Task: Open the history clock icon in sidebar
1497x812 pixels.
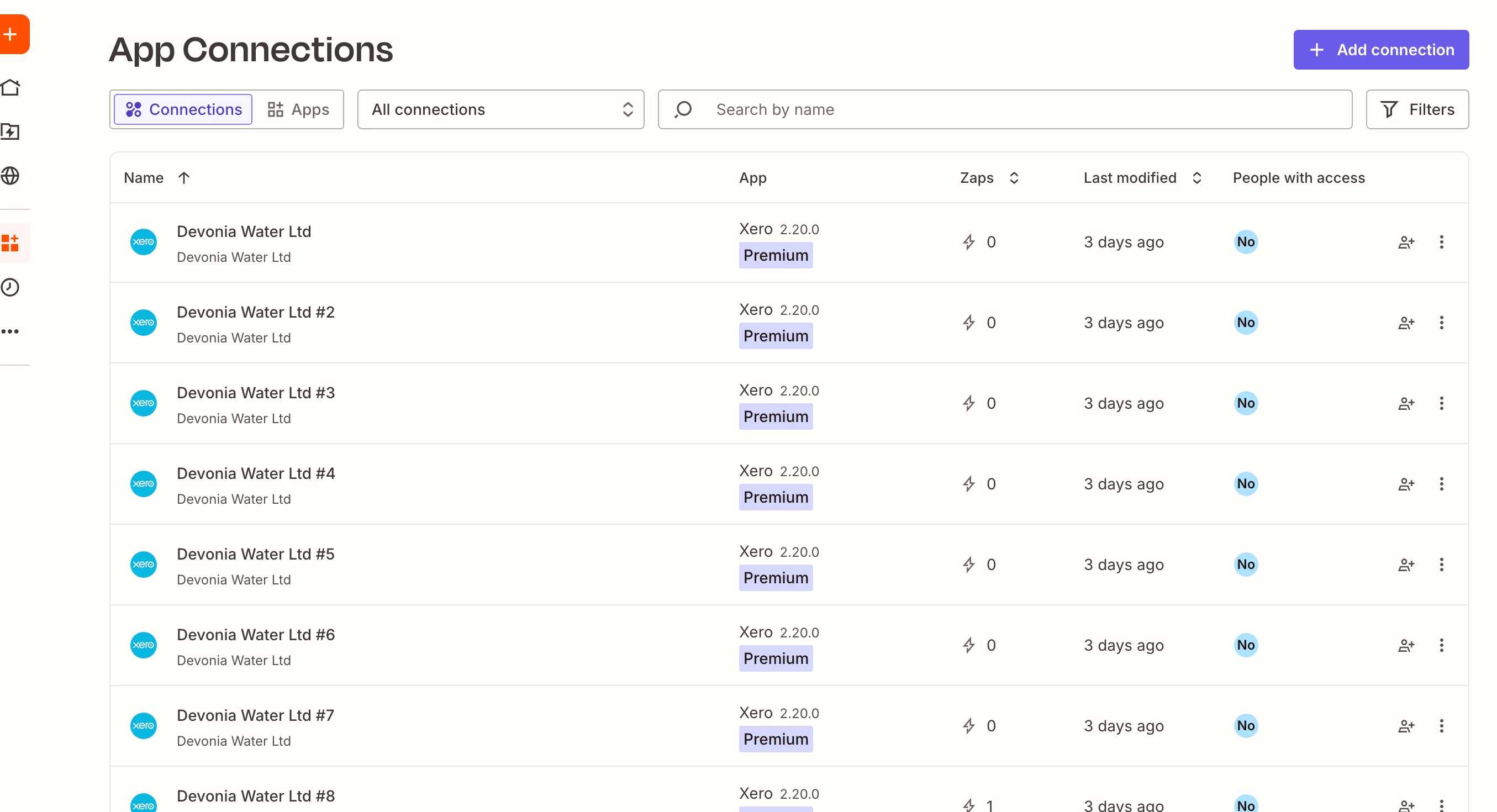Action: click(10, 287)
